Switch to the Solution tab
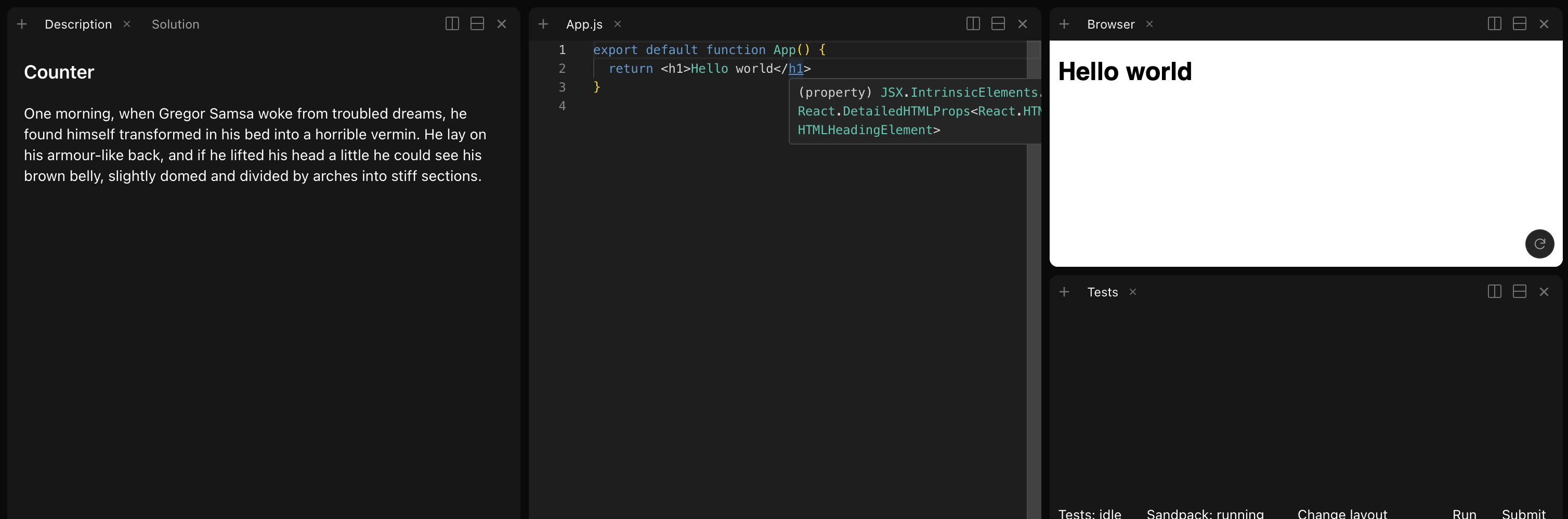1568x519 pixels. (x=175, y=24)
